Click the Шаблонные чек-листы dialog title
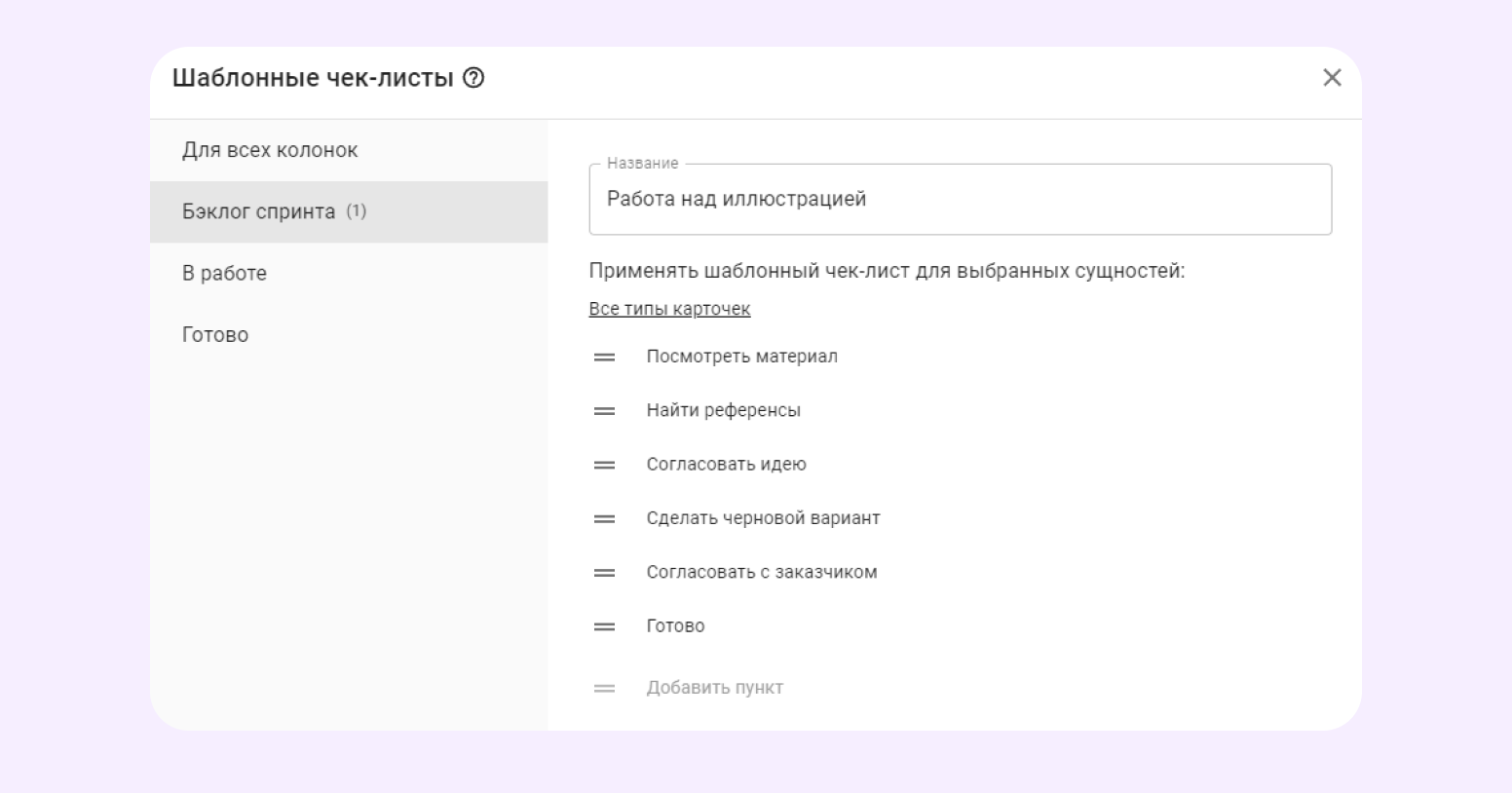Image resolution: width=1512 pixels, height=793 pixels. [x=313, y=78]
